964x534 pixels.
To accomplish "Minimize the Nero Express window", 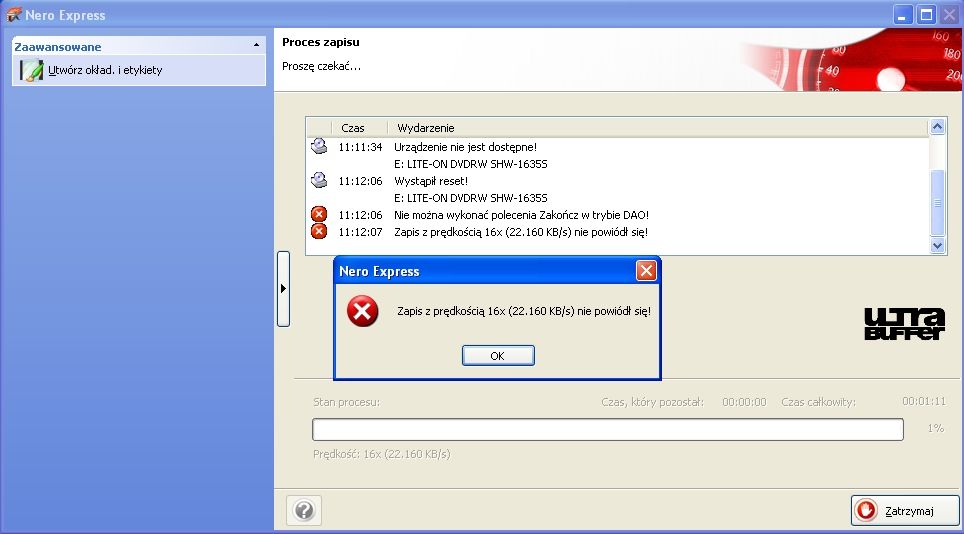I will (903, 15).
